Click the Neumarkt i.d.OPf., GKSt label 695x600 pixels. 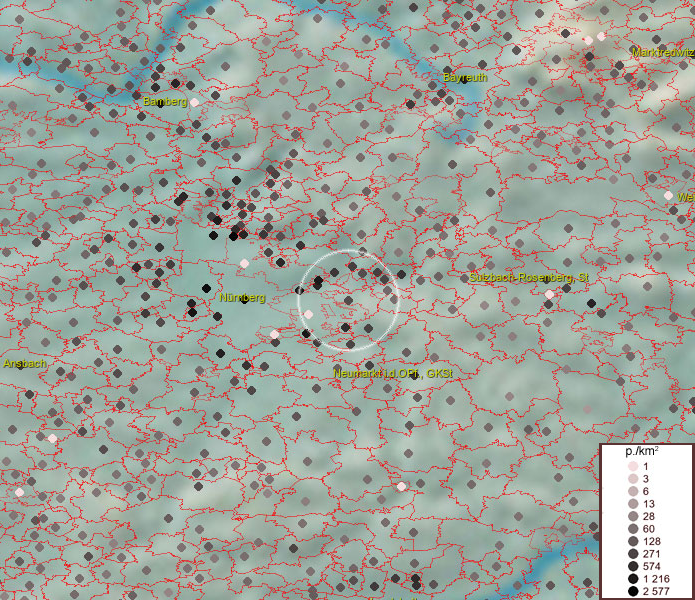tap(393, 373)
